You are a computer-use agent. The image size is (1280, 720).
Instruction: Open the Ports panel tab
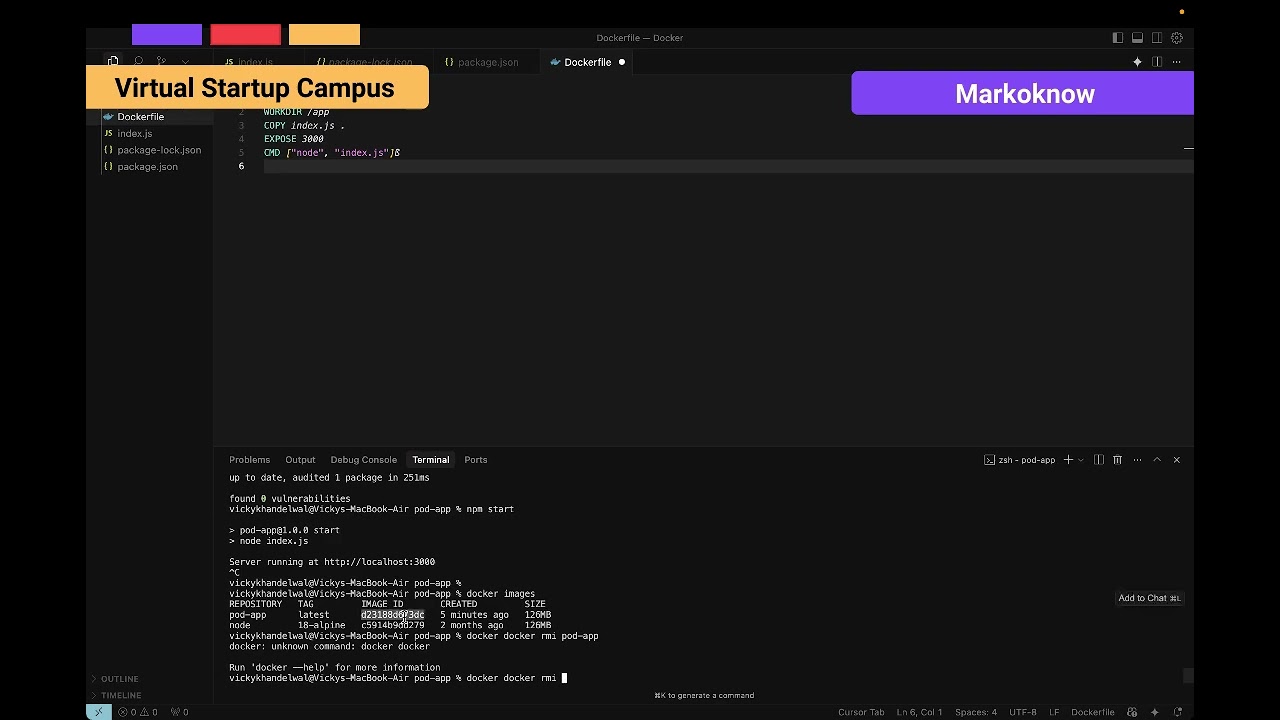click(x=476, y=460)
